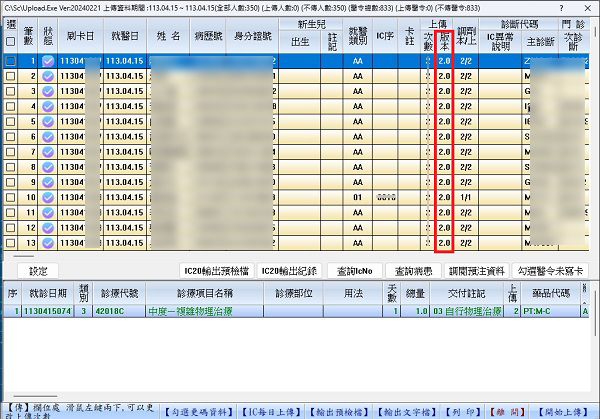Click the status check icon in row 8
Image resolution: width=600 pixels, height=419 pixels.
click(x=48, y=167)
